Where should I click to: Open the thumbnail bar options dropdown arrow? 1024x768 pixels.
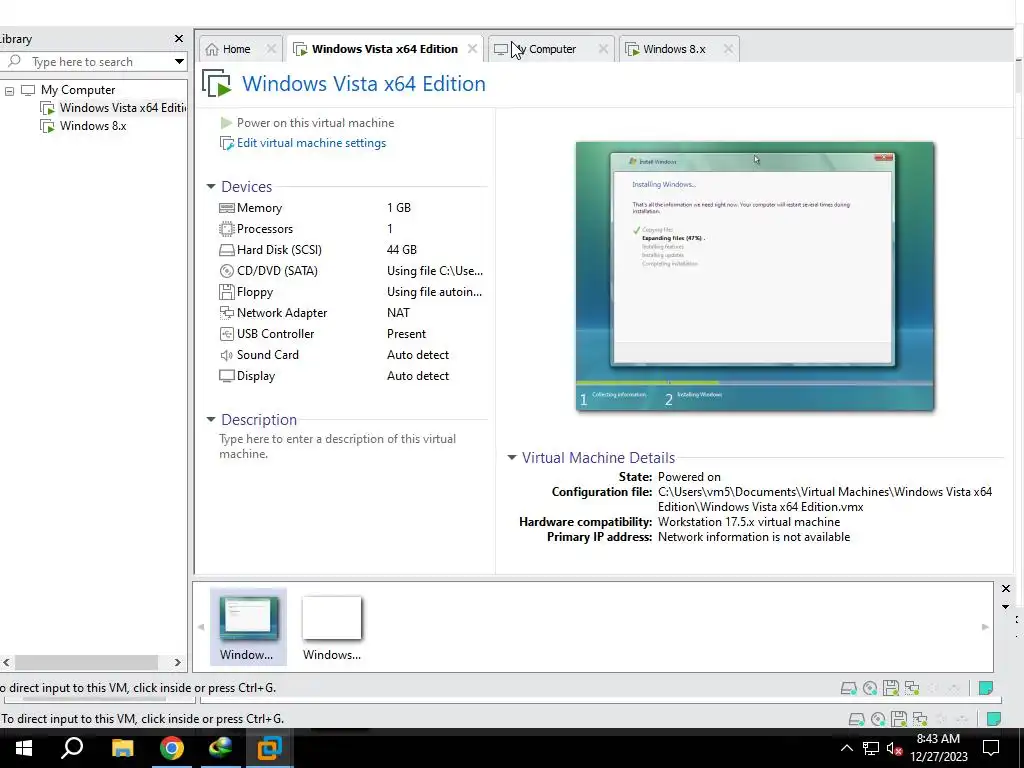[1006, 607]
